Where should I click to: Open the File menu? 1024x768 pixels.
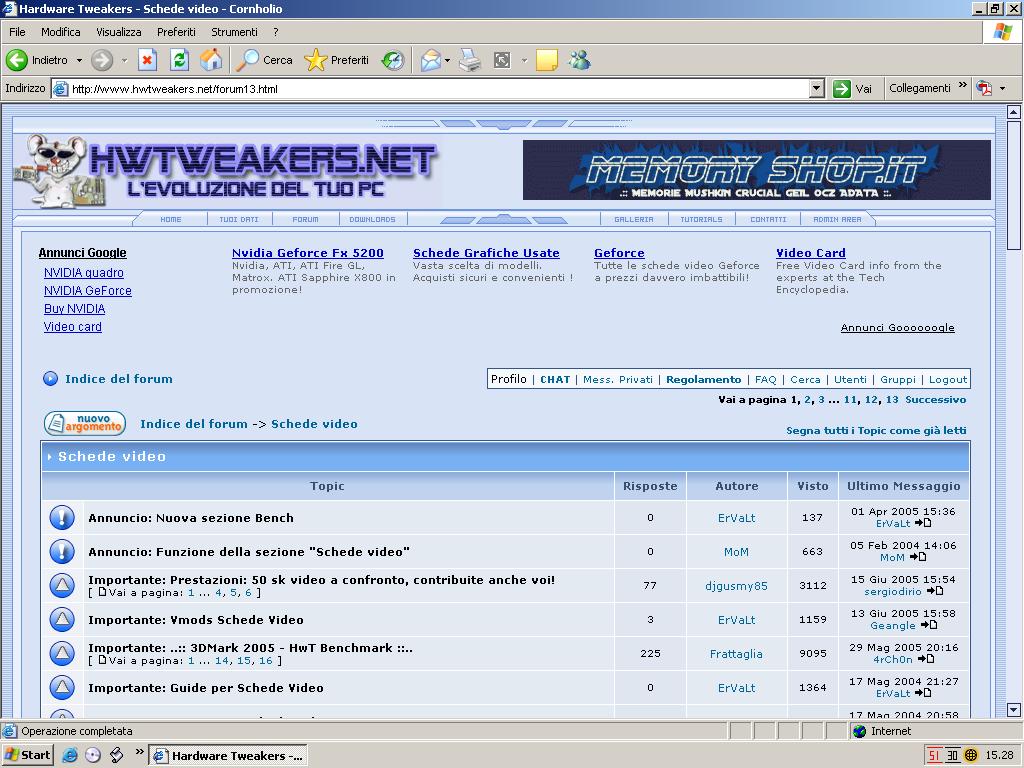click(17, 32)
